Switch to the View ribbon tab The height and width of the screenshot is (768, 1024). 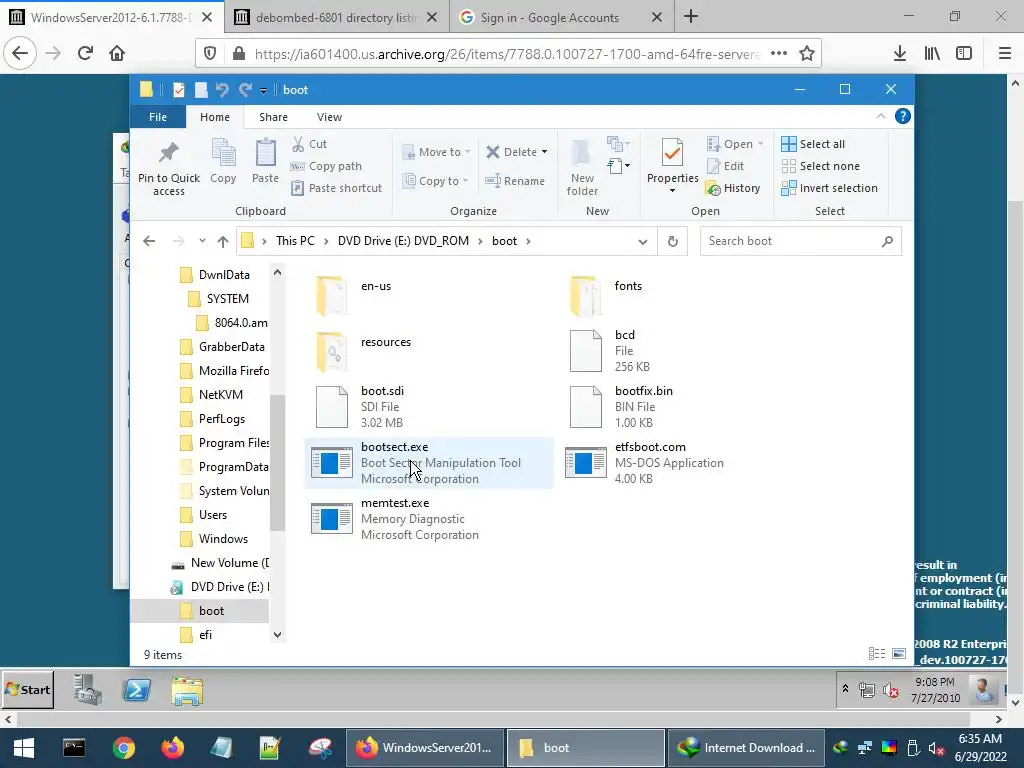point(329,117)
